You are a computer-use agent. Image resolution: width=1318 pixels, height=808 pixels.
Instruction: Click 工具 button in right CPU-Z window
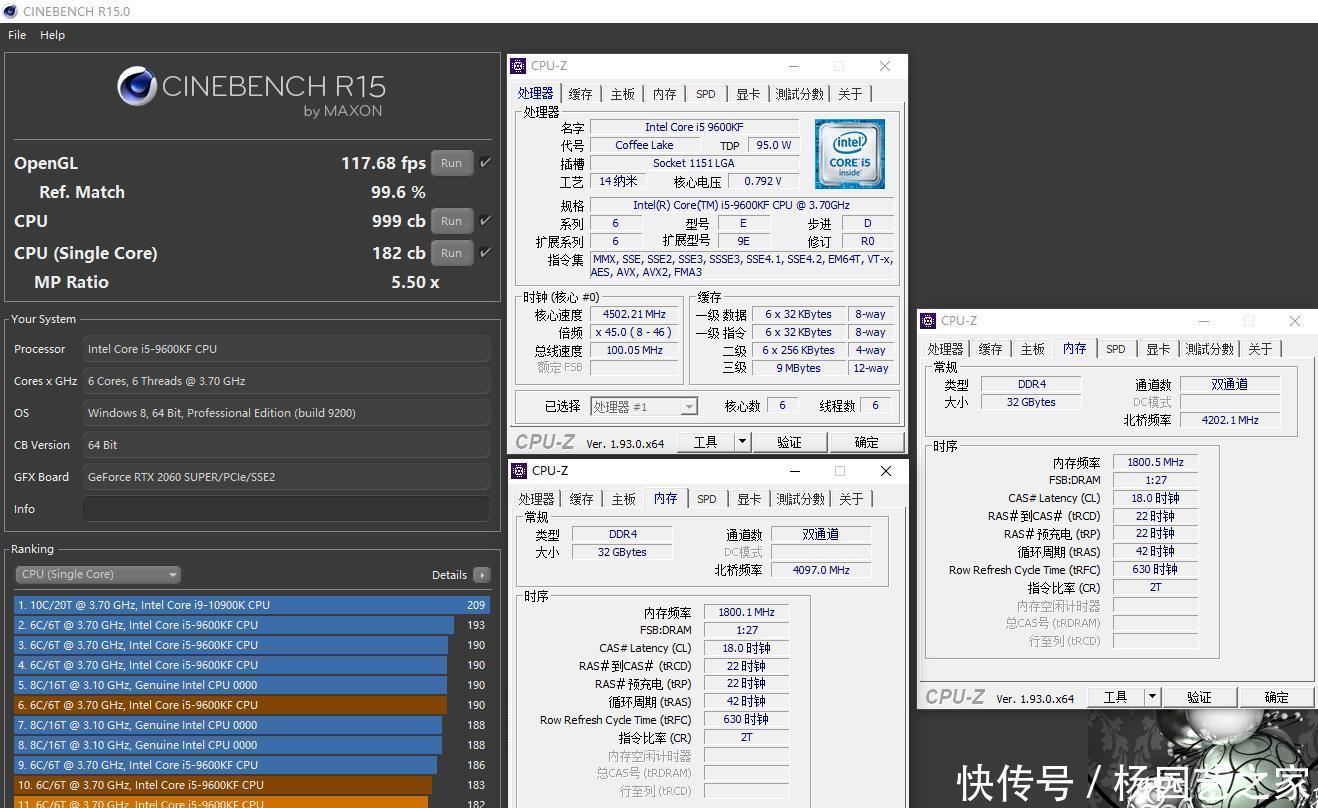click(x=1115, y=697)
